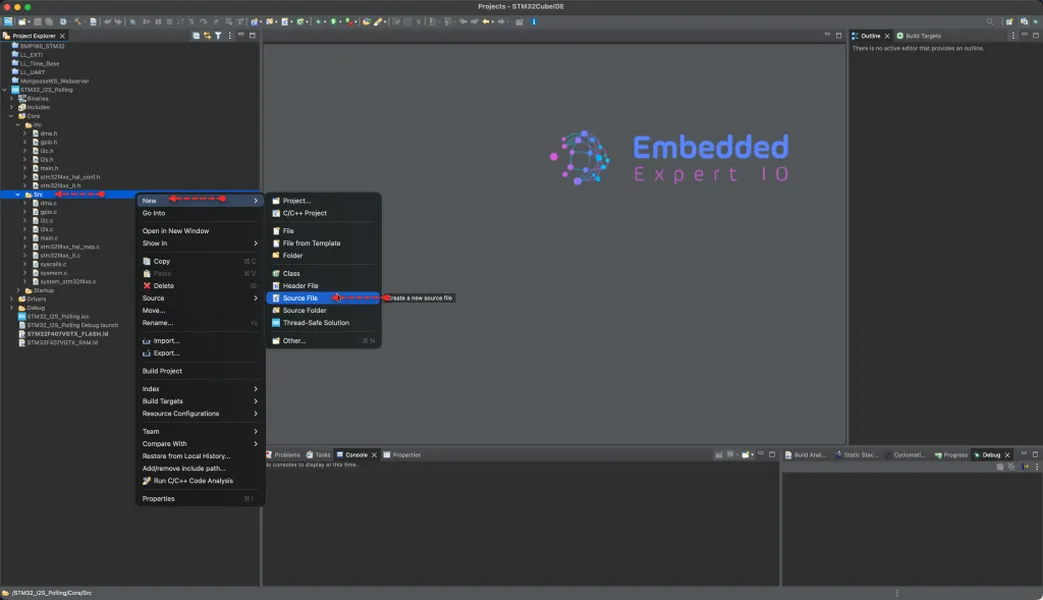Click Go Into in context menu
This screenshot has width=1043, height=600.
200,214
